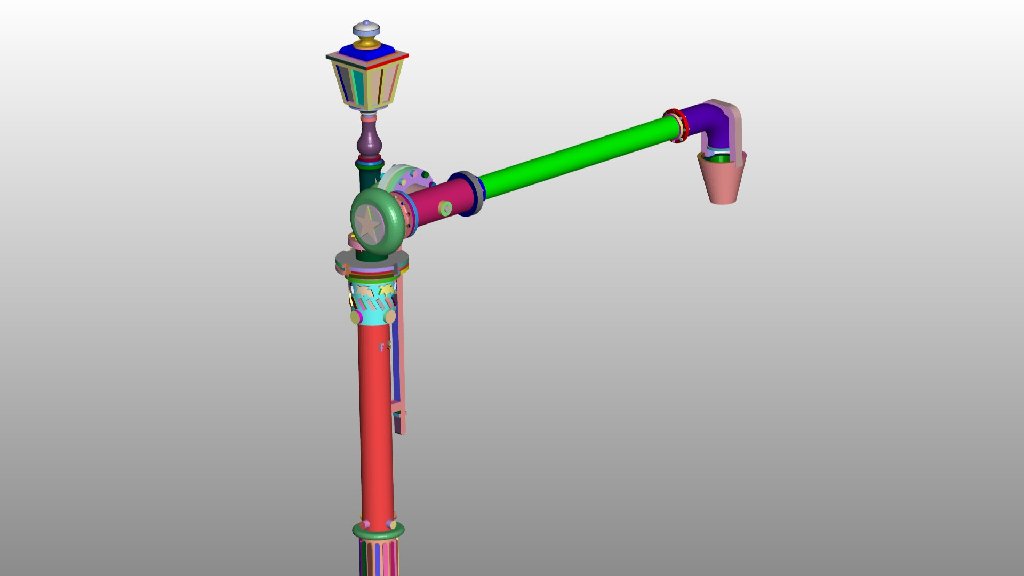
Task: Select the star emblem on the green ring
Action: coord(369,225)
